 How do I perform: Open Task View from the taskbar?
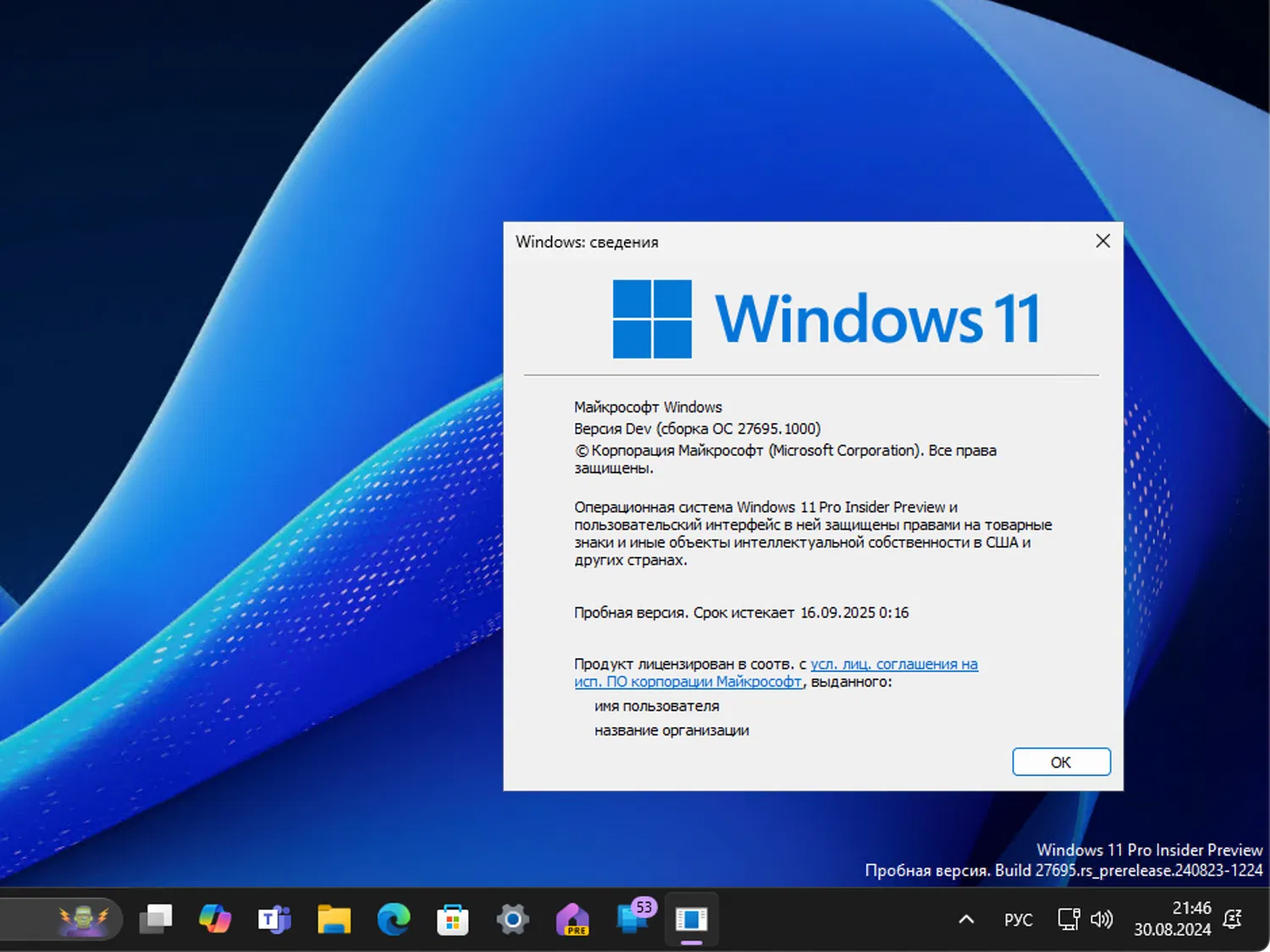pos(156,919)
